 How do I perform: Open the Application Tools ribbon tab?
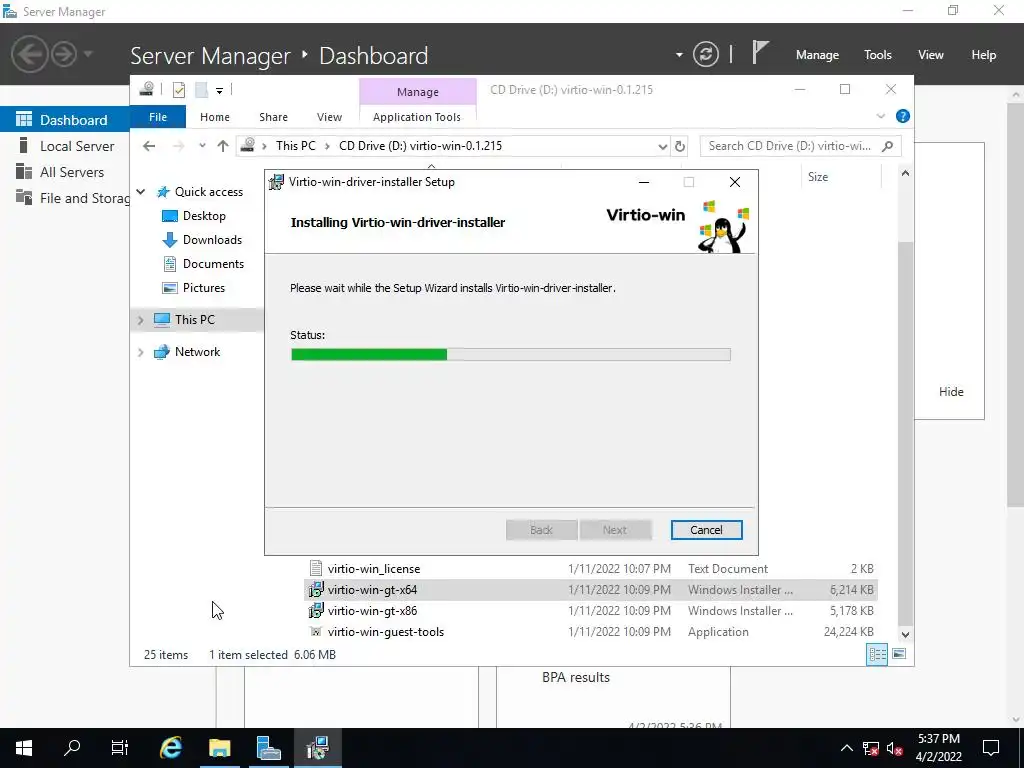(x=417, y=117)
